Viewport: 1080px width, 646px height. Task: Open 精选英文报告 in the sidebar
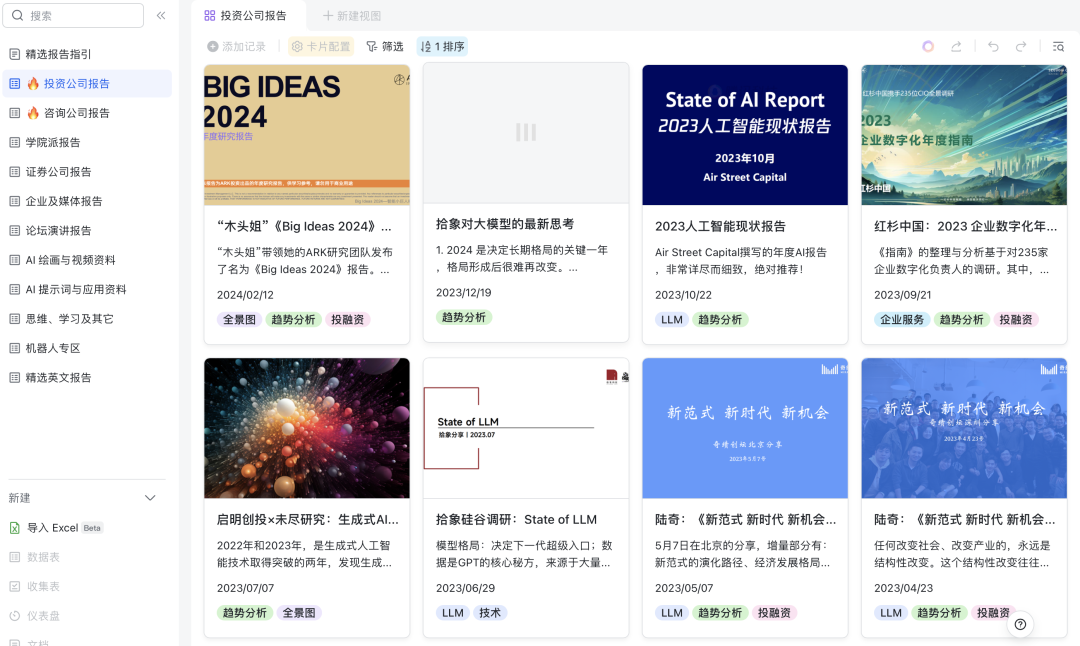pos(87,377)
